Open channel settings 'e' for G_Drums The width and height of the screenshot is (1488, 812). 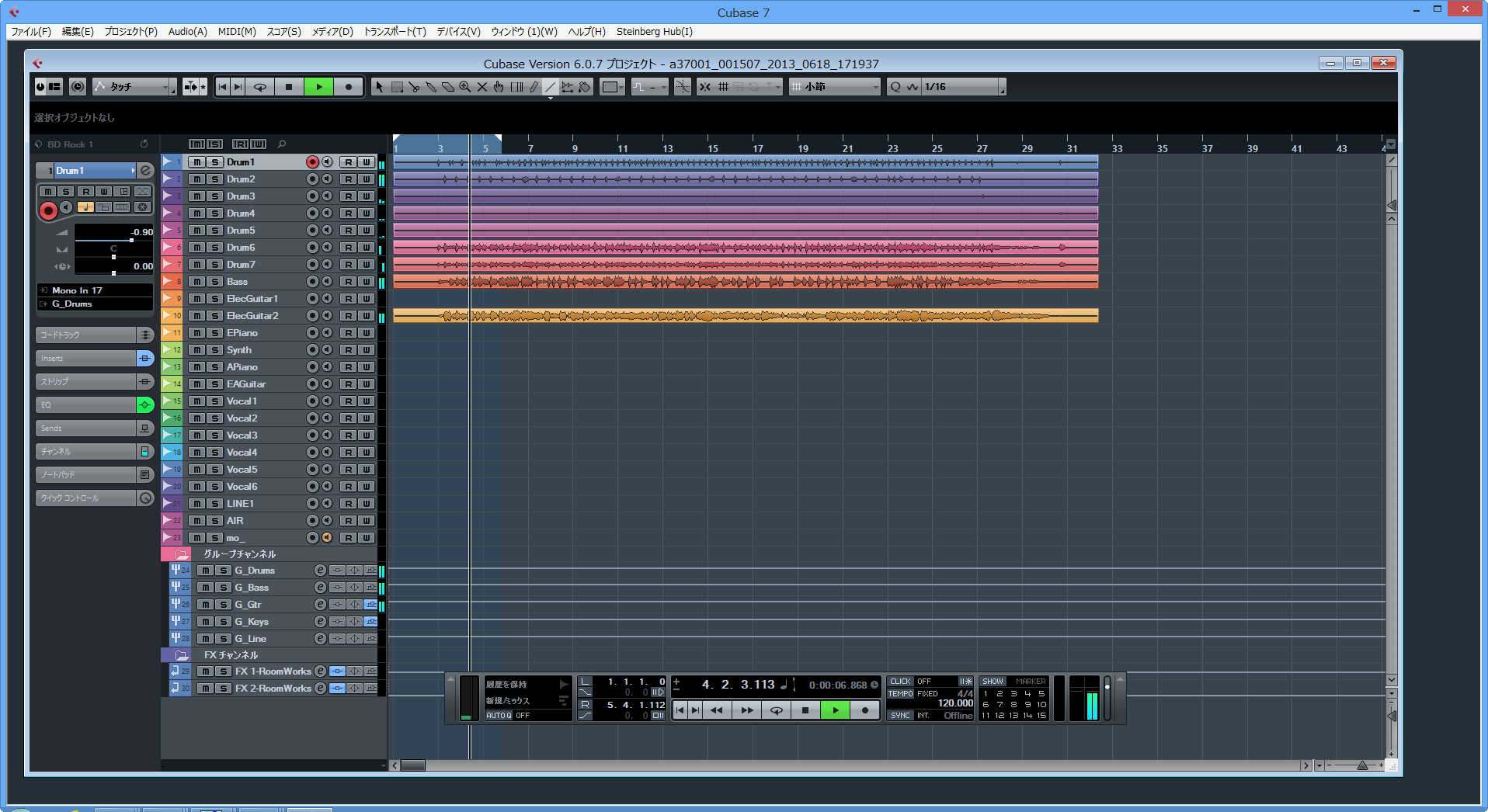pyautogui.click(x=320, y=571)
